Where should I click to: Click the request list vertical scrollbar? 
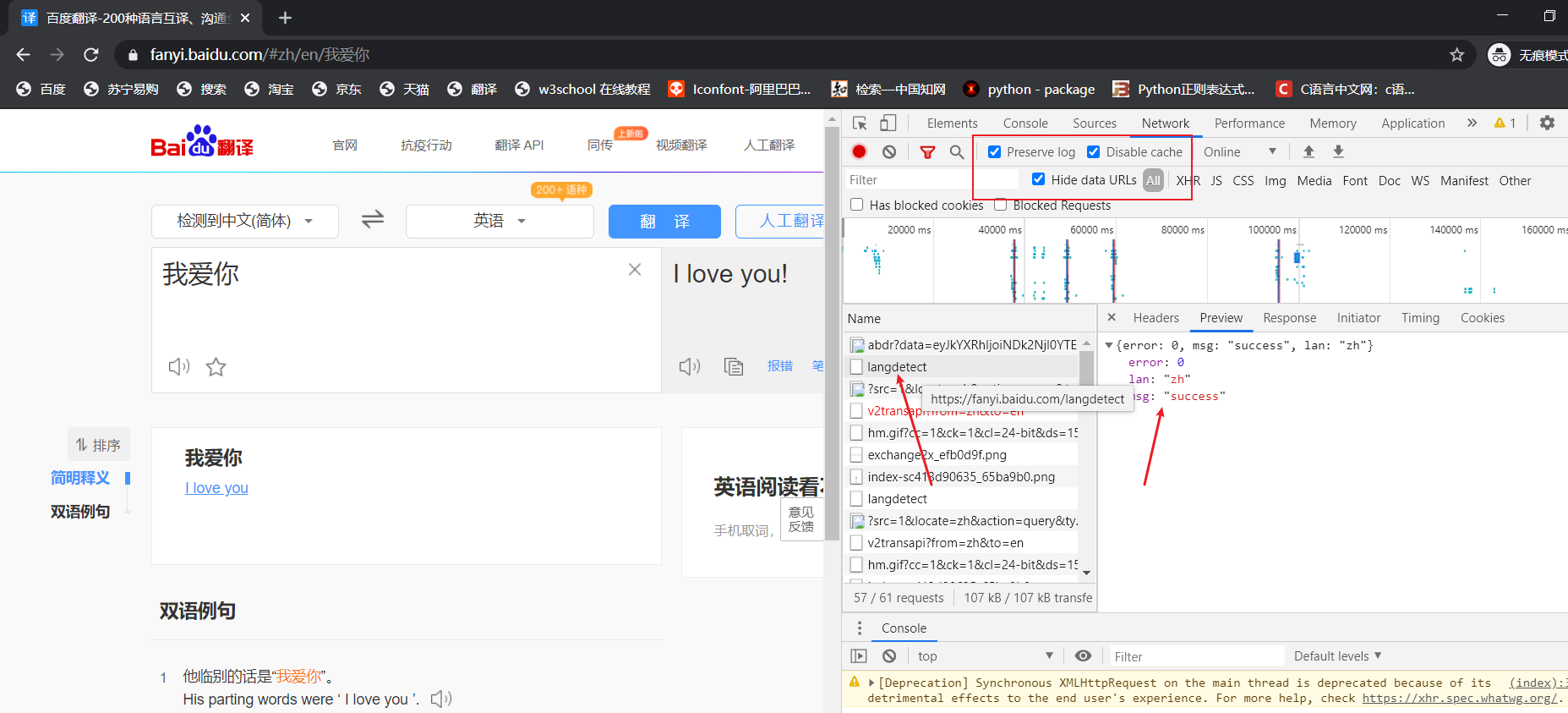coord(1087,457)
